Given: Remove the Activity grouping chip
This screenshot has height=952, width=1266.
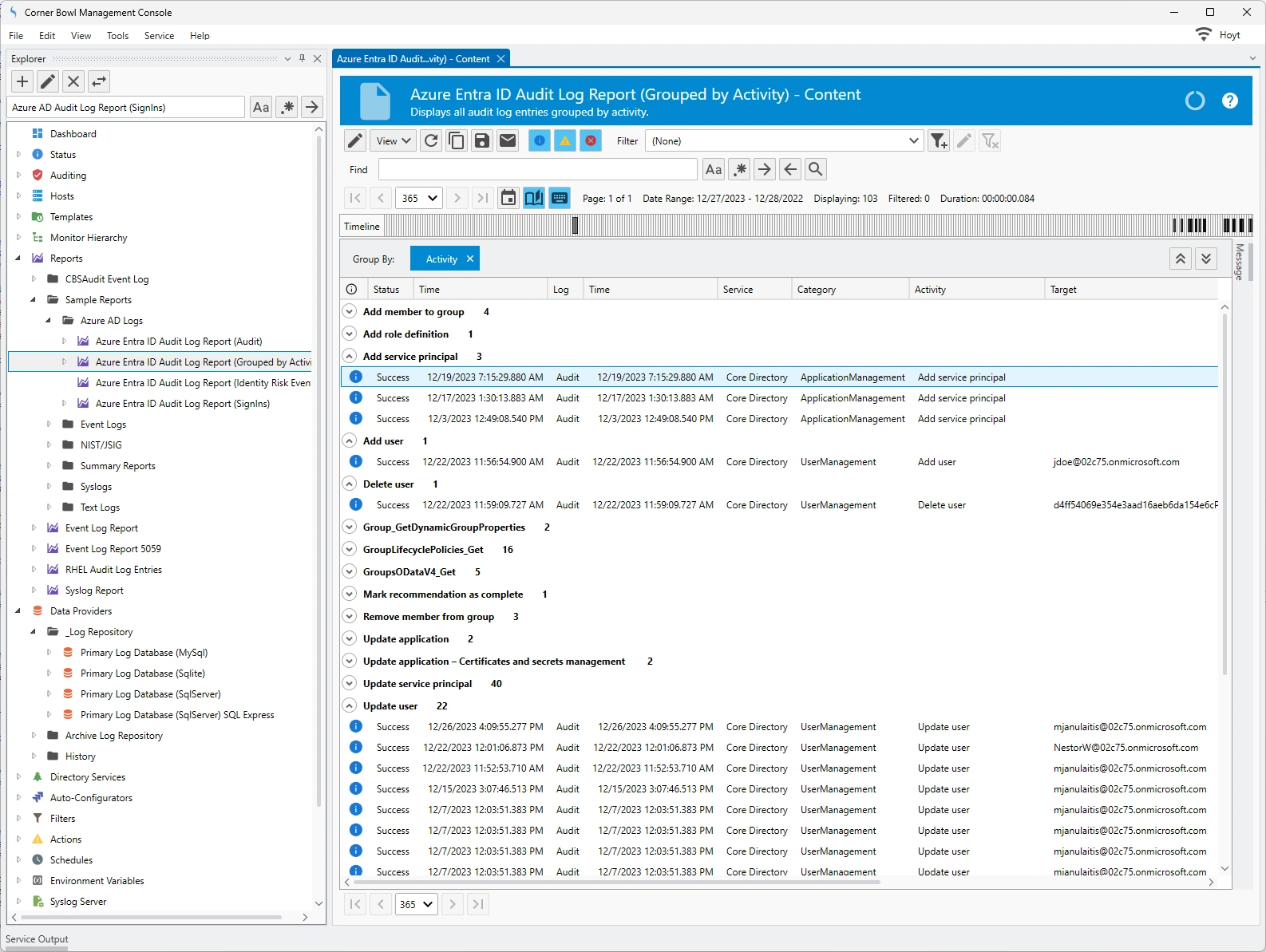Looking at the screenshot, I should pyautogui.click(x=470, y=259).
